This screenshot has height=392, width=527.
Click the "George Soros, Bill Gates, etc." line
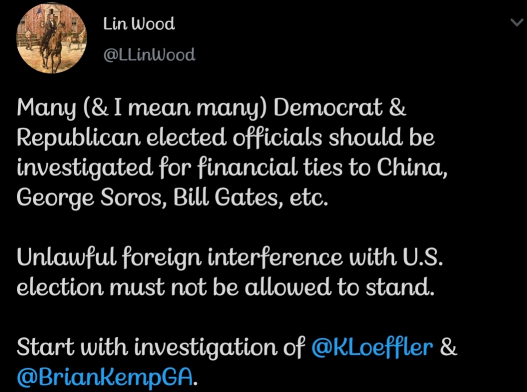[172, 197]
